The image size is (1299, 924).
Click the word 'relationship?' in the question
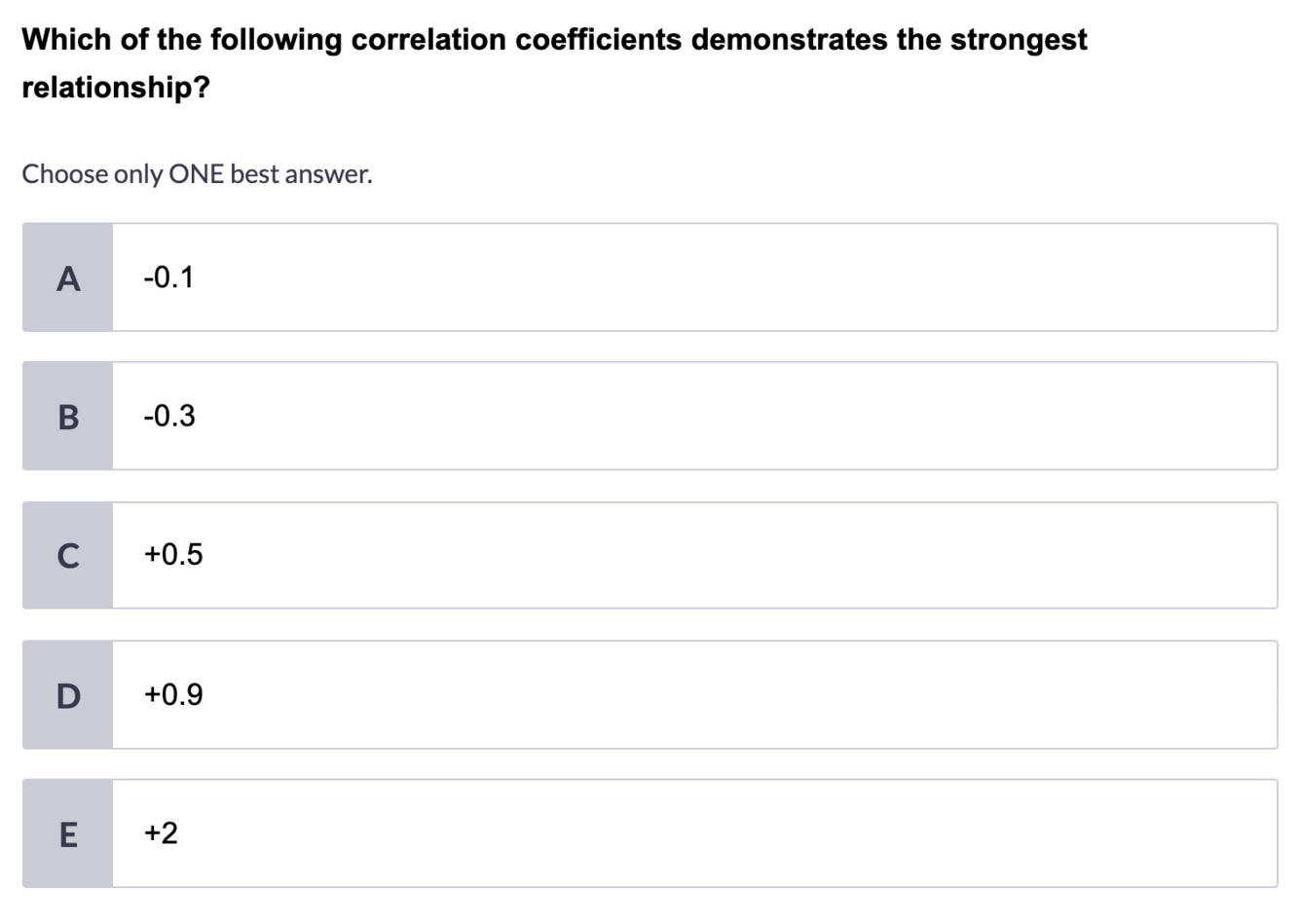coord(116,88)
